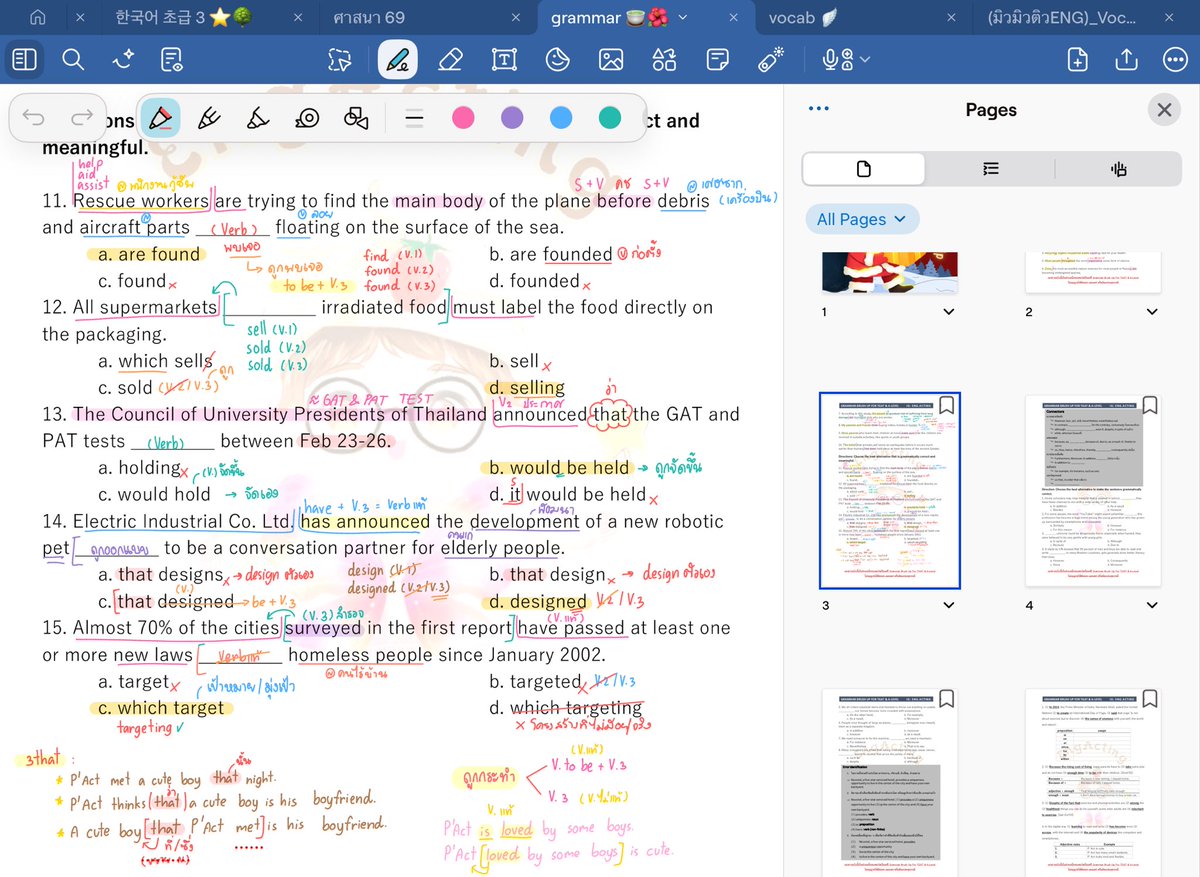
Task: Toggle the bookmark on page 3 thumbnail
Action: point(946,405)
